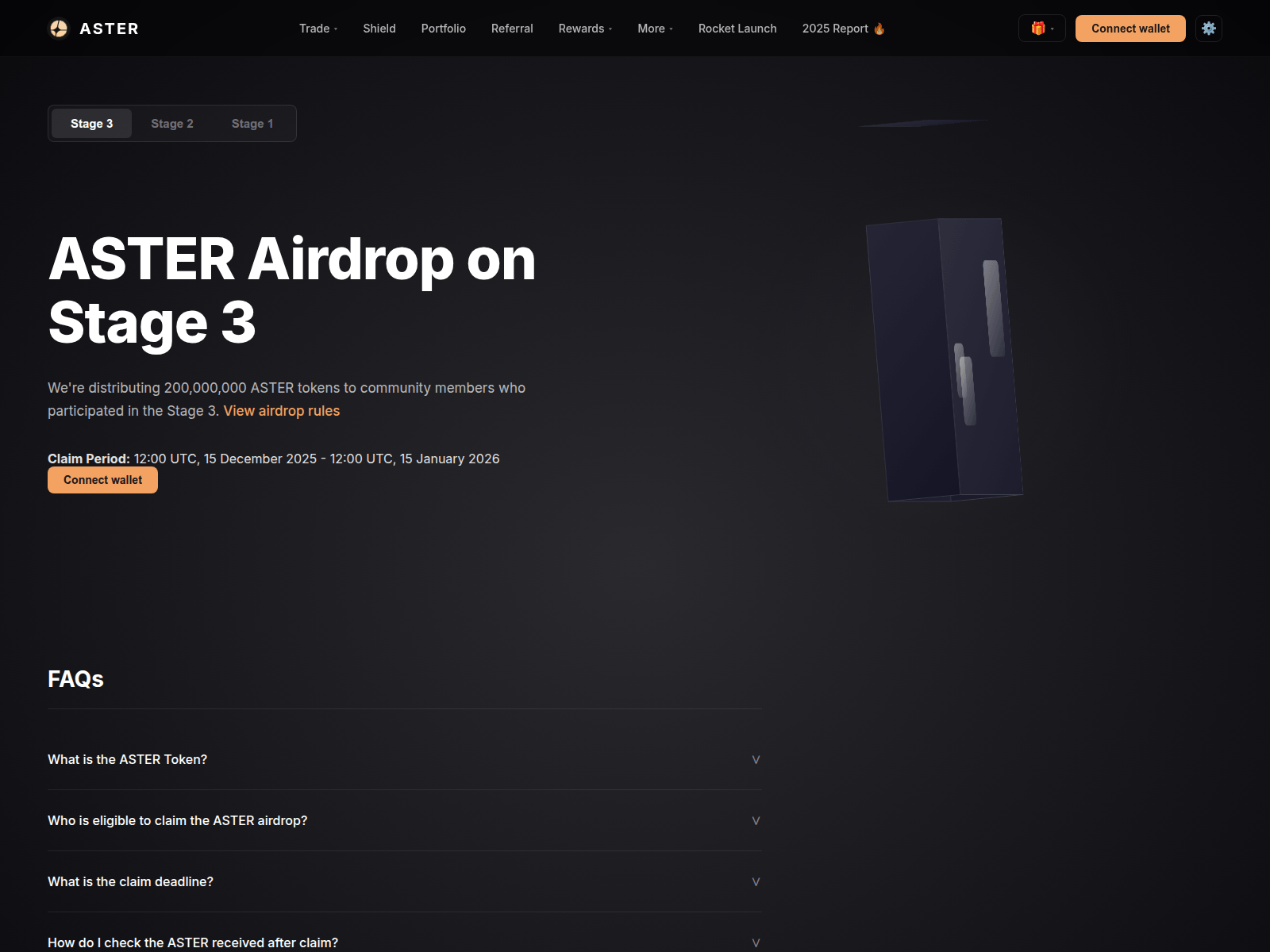Viewport: 1270px width, 952px height.
Task: Click the Aster logo icon
Action: tap(59, 29)
